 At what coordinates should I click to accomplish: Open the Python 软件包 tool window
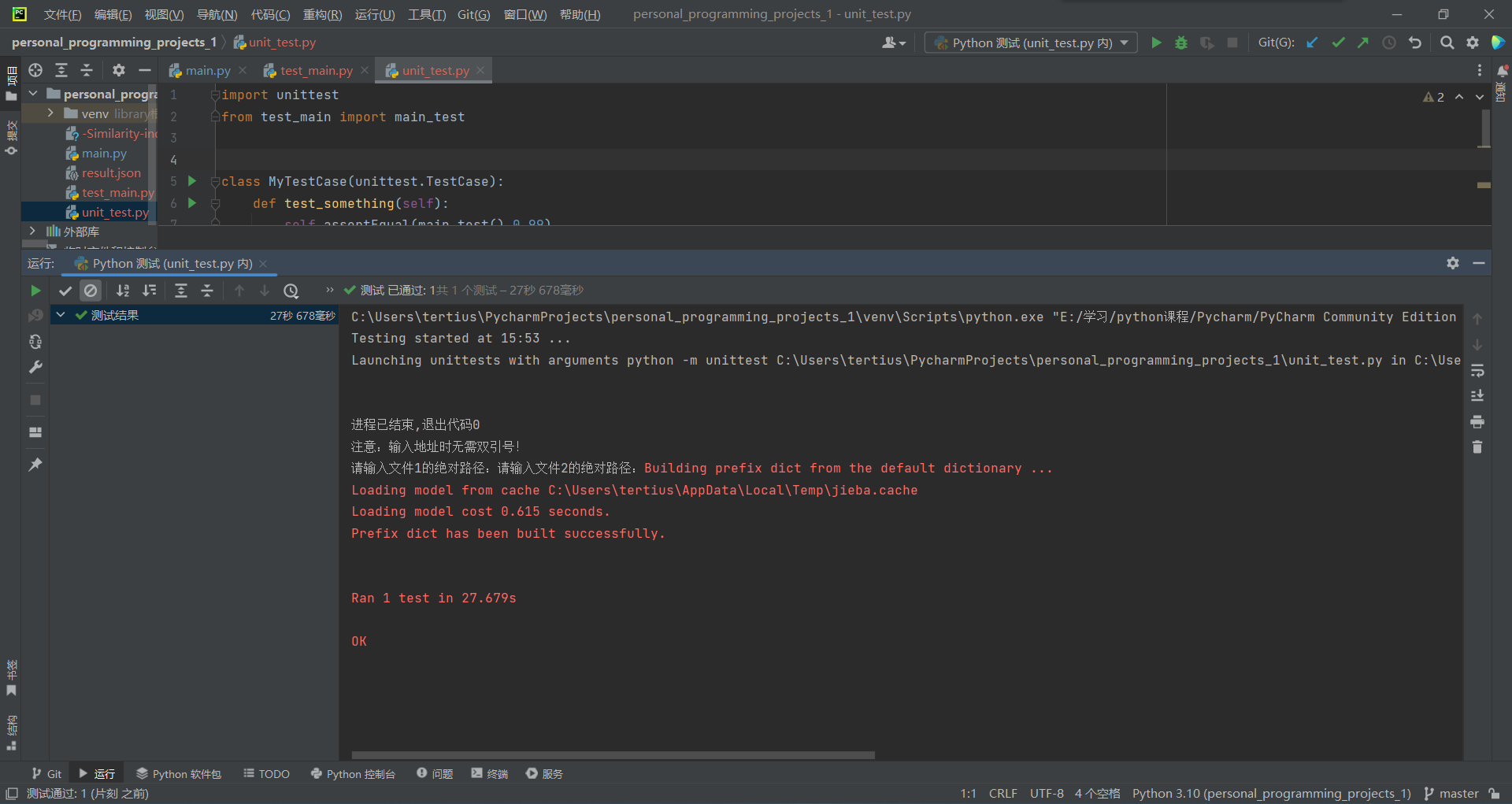[x=179, y=773]
